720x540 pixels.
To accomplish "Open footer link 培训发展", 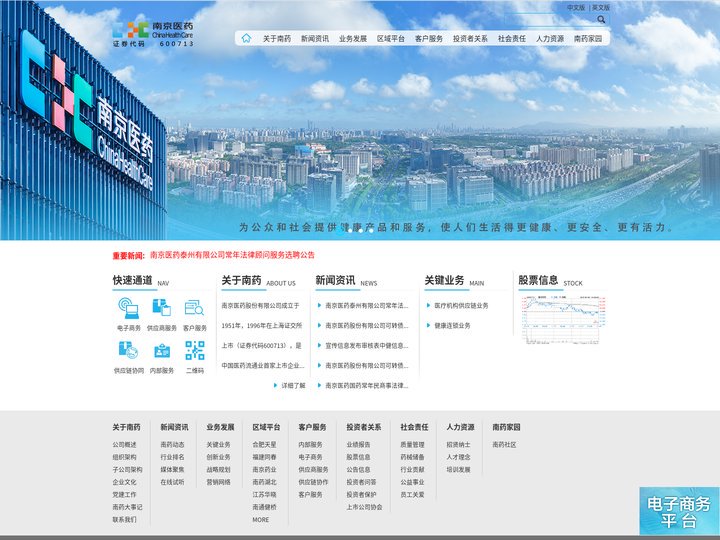I will (x=458, y=469).
